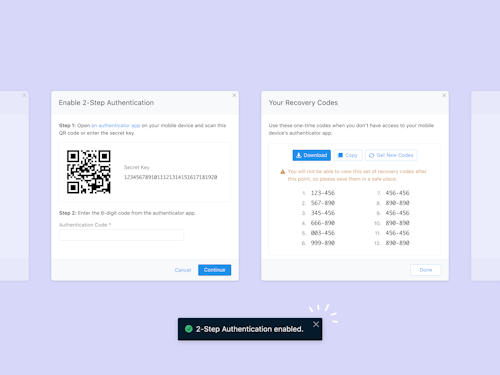
Task: Select recovery code number 7
Action: click(x=397, y=193)
